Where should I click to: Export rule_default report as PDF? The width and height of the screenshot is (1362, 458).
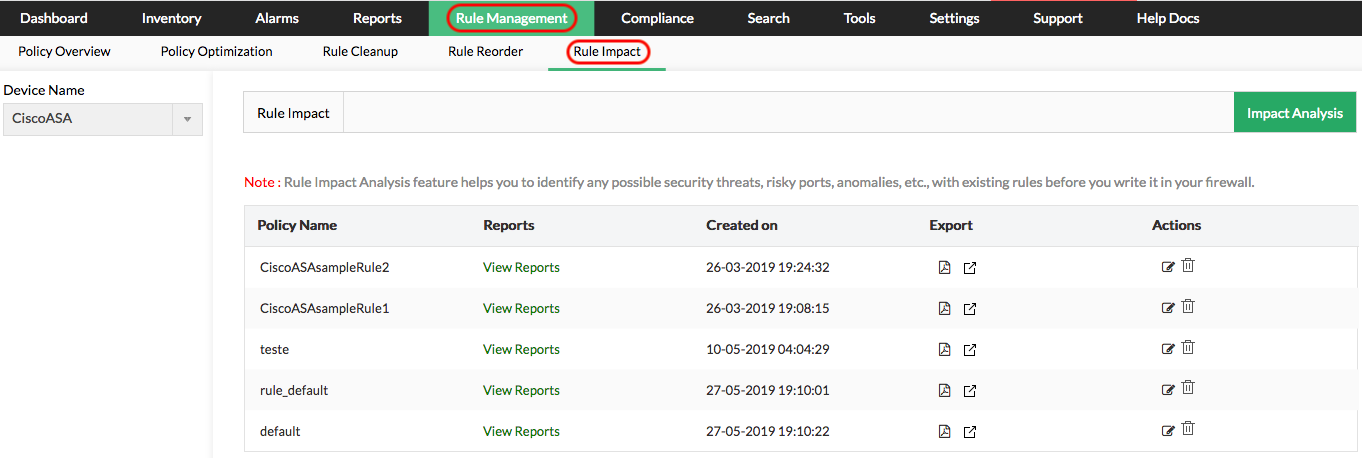point(944,391)
